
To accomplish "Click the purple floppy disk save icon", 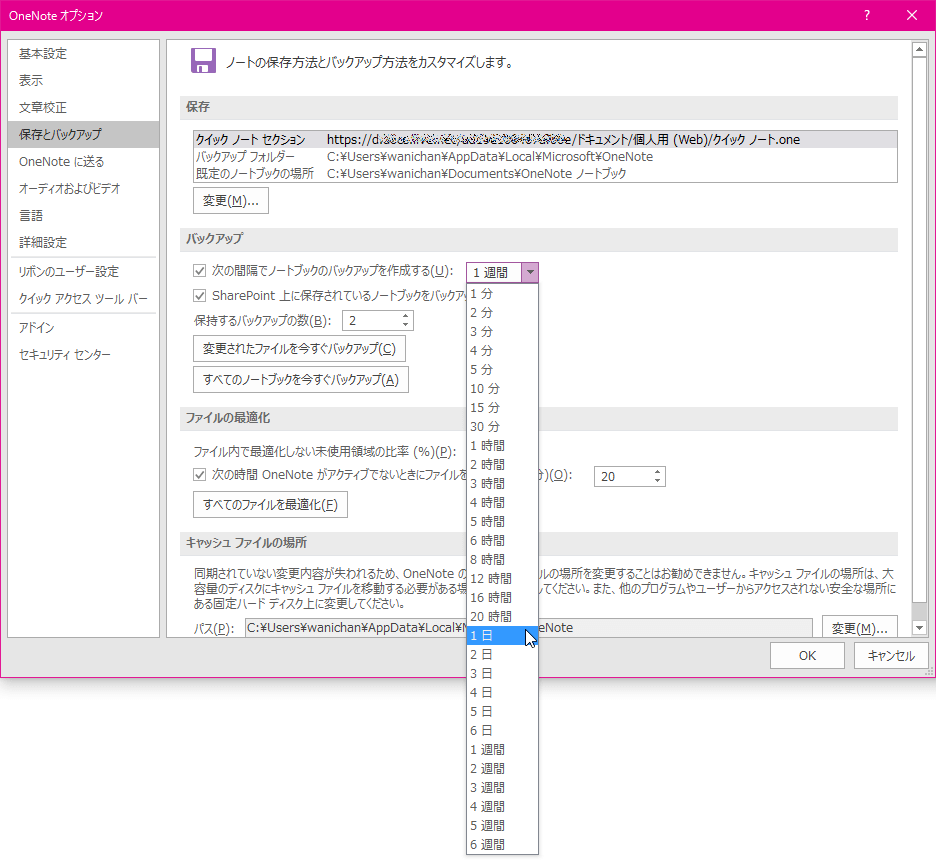I will point(203,61).
